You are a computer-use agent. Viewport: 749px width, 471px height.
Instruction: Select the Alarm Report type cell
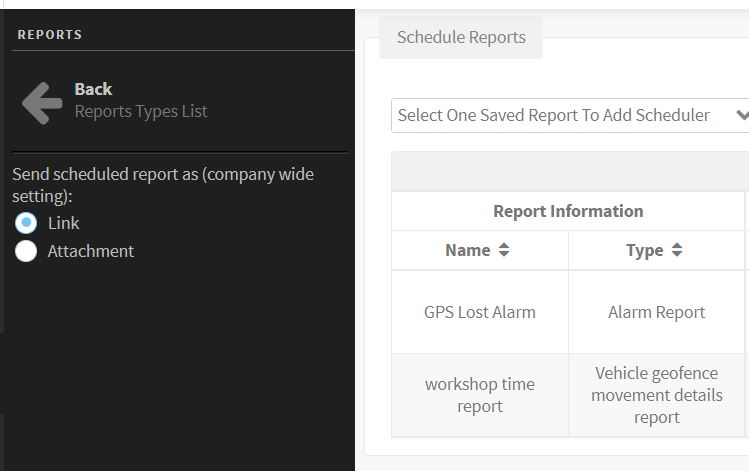(656, 312)
